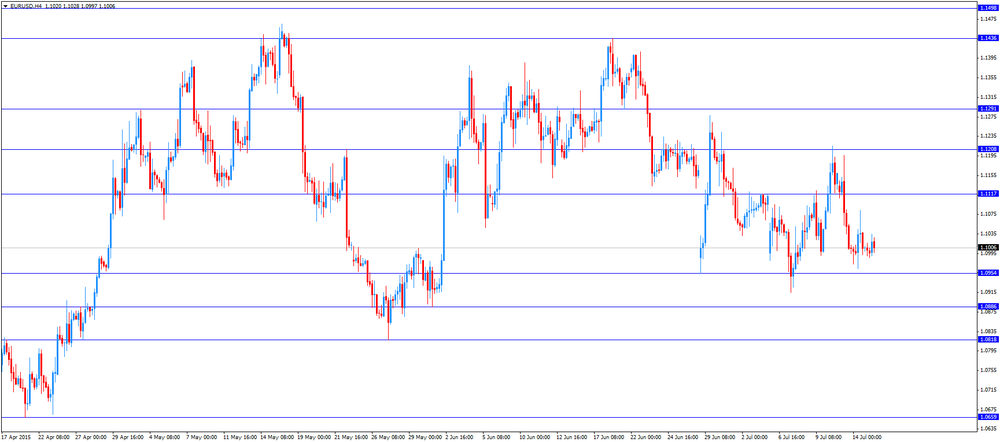Select the 1.1208 horizontal line price label
The height and width of the screenshot is (442, 1000).
[987, 149]
